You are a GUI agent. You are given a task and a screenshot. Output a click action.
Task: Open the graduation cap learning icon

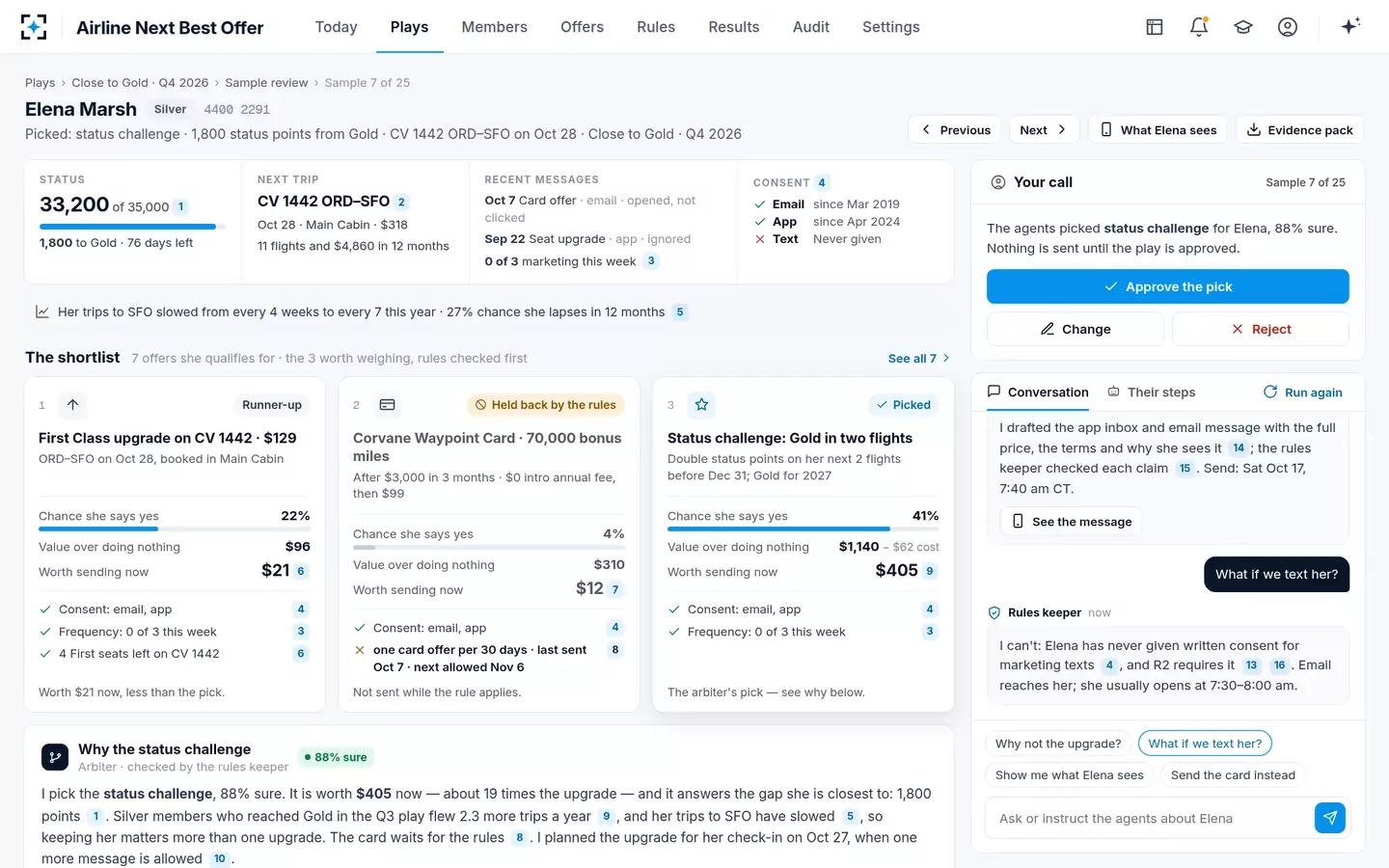point(1243,27)
